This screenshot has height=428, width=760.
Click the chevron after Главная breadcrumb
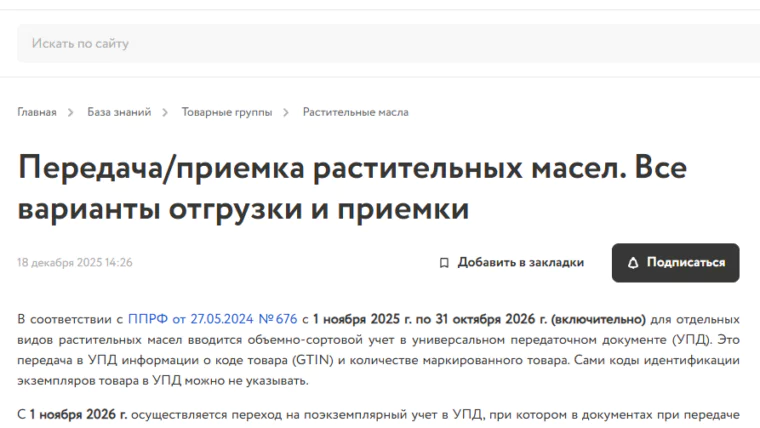point(71,112)
